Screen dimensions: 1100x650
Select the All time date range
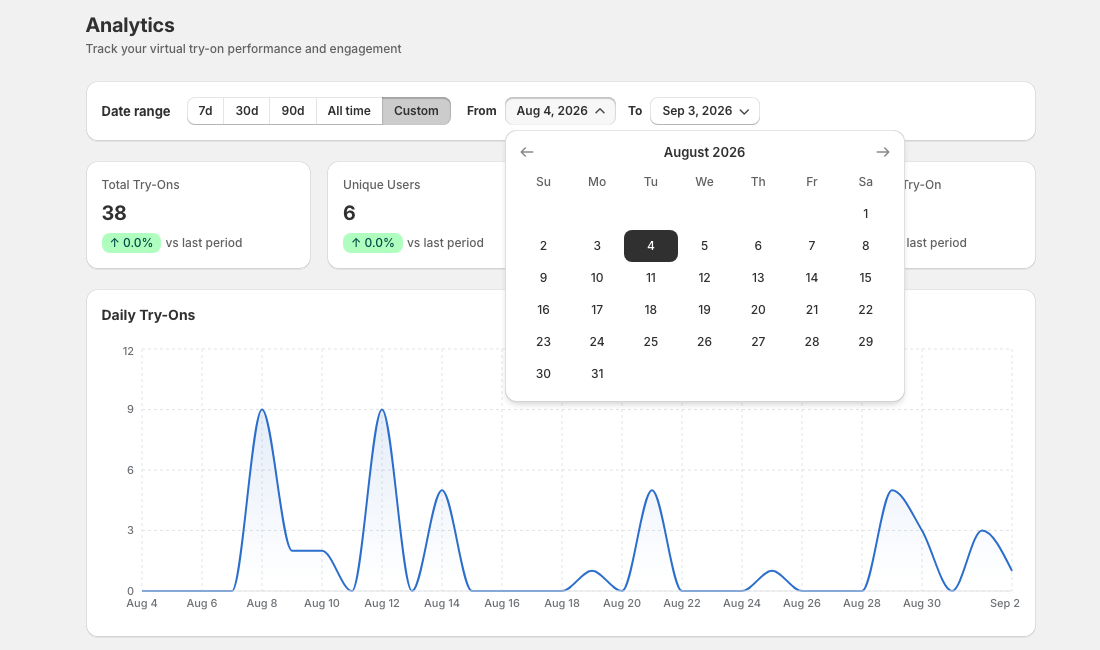pyautogui.click(x=349, y=111)
